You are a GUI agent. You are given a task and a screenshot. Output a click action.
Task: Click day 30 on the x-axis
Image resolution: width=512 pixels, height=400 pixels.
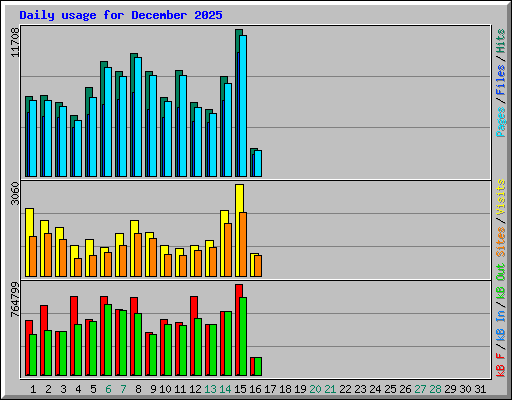point(465,389)
